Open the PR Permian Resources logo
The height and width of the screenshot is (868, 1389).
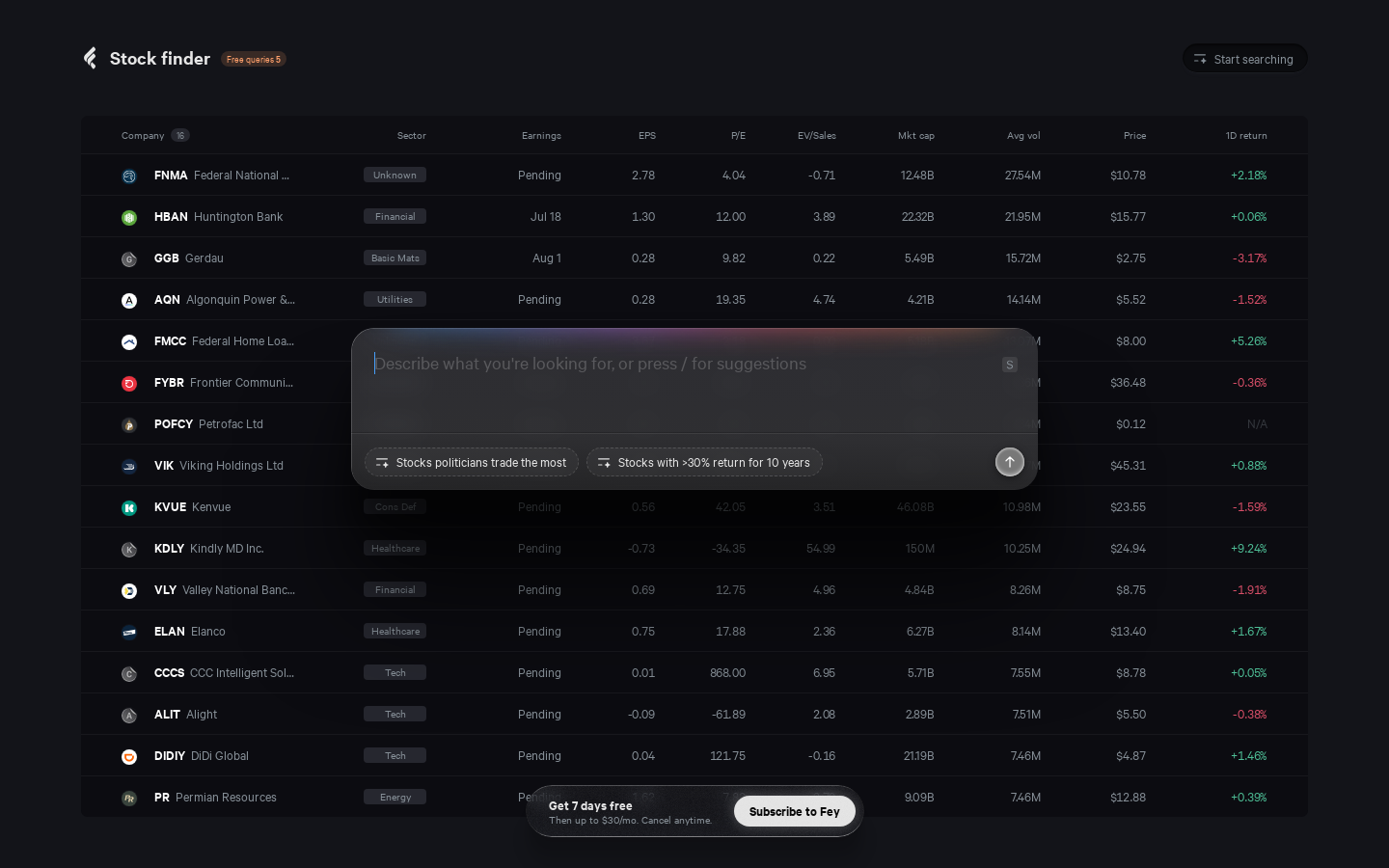(x=129, y=798)
